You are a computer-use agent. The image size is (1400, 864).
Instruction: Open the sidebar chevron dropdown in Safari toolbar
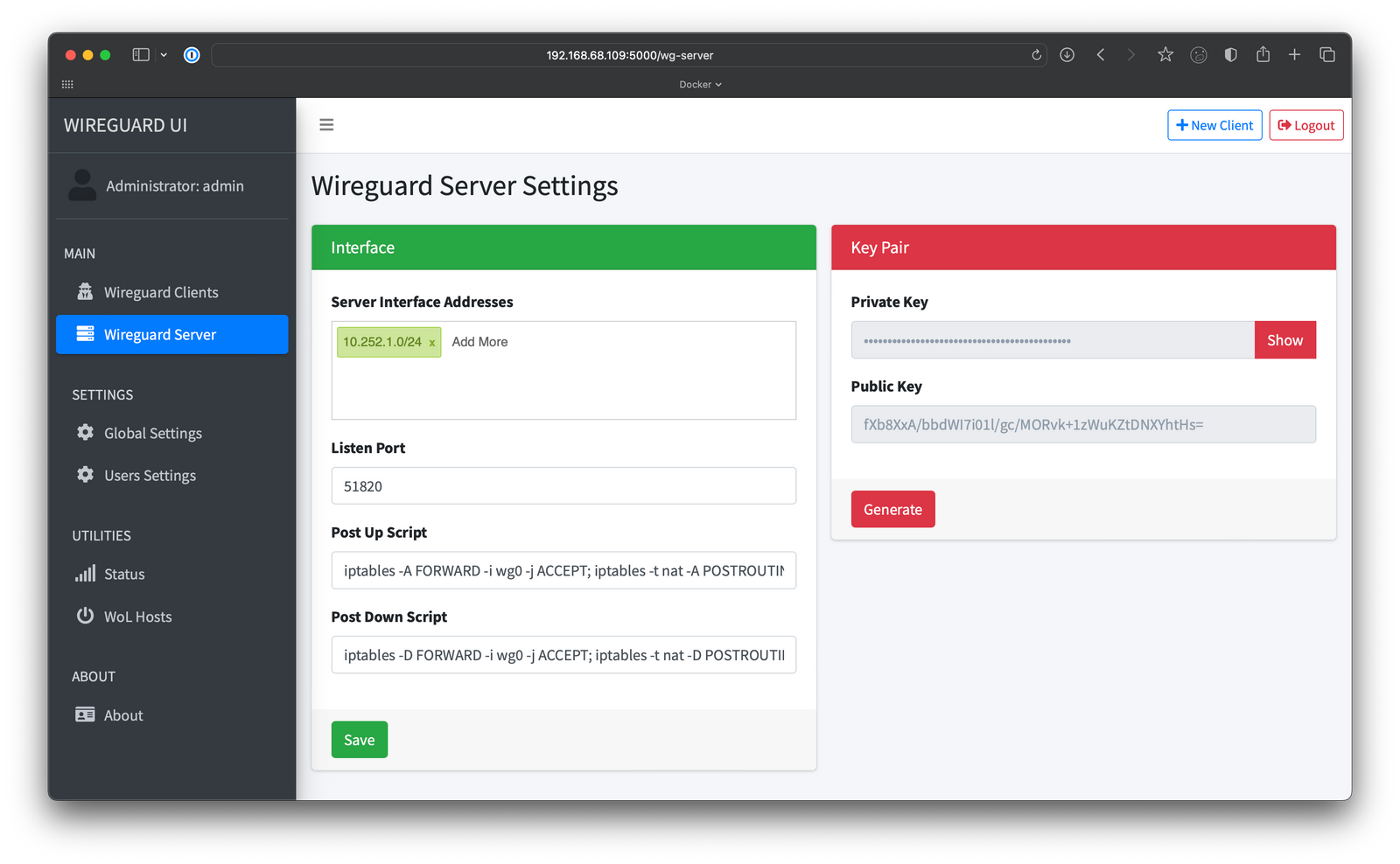click(164, 54)
